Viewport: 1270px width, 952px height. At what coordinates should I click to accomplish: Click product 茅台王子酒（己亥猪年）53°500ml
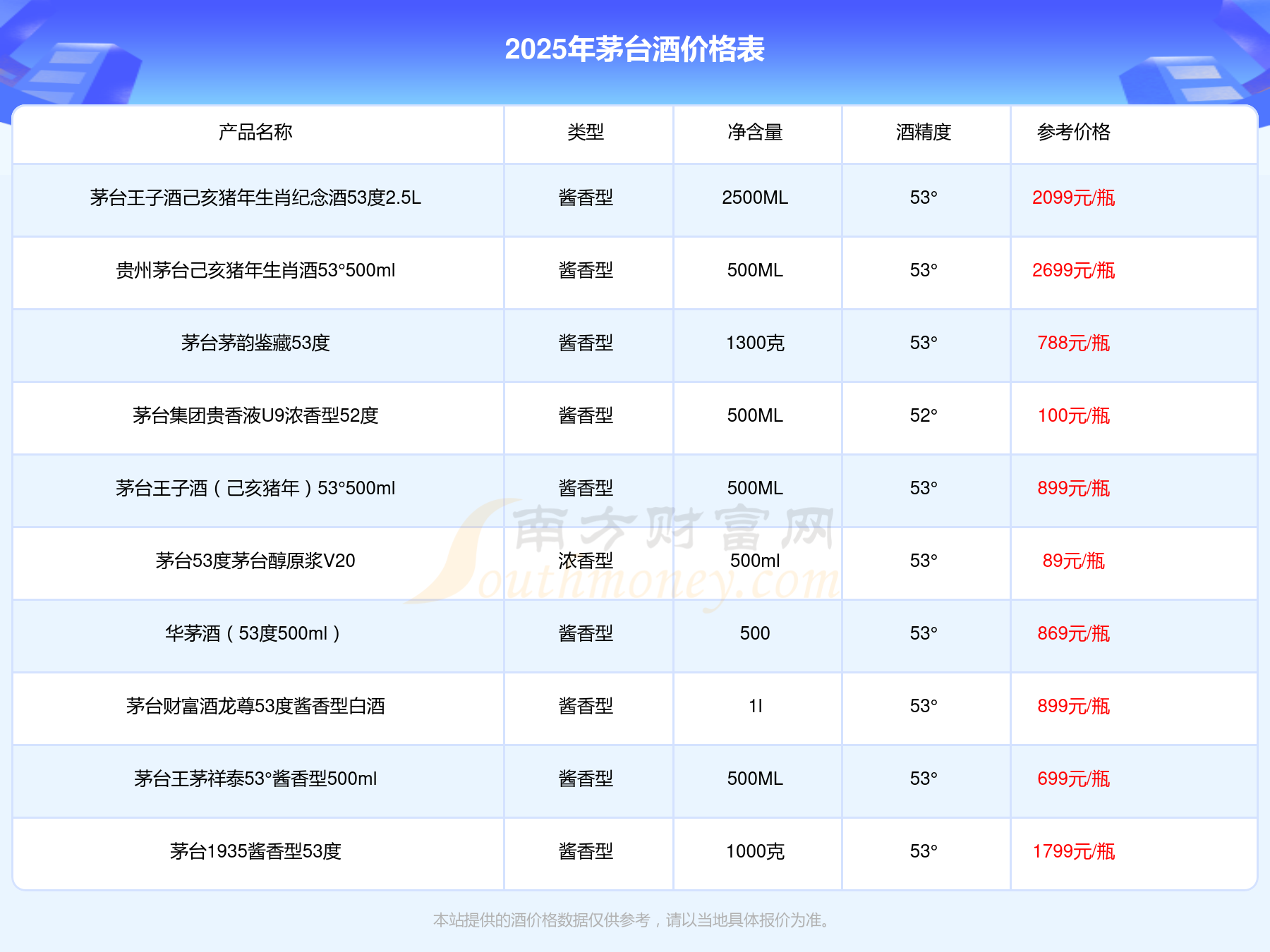coord(255,488)
